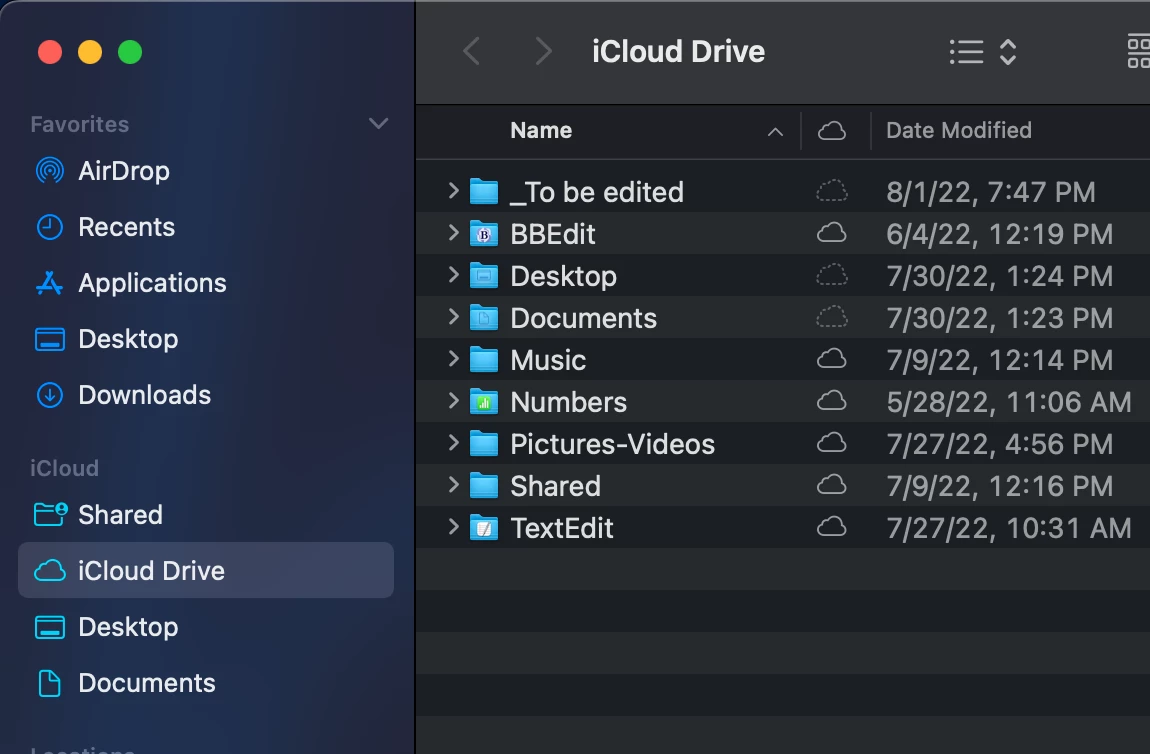Screen dimensions: 1150x754
Task: Click the date 6/4/22, 12:19 PM
Action: pos(1000,234)
